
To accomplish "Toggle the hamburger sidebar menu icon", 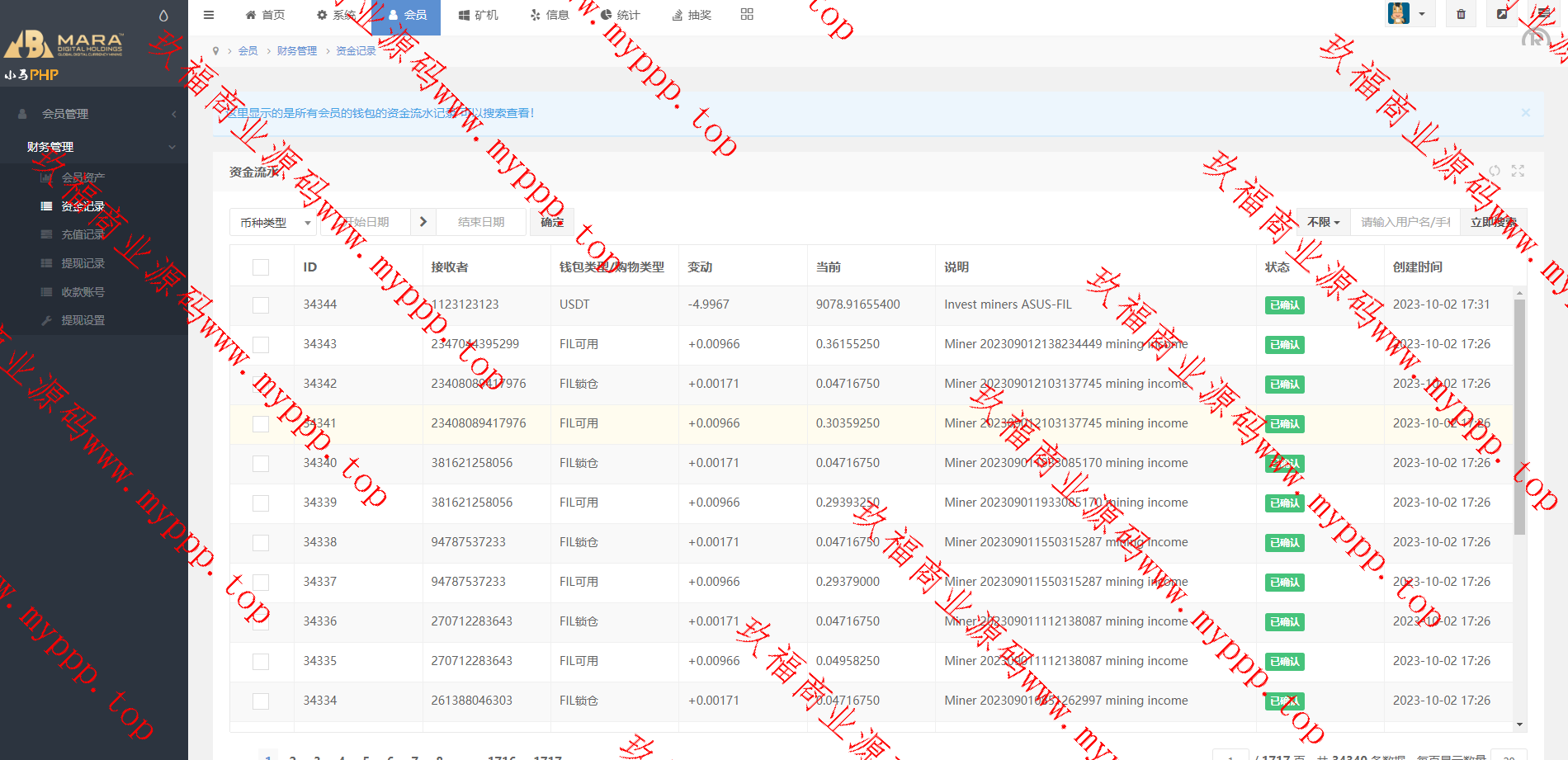I will [x=209, y=15].
